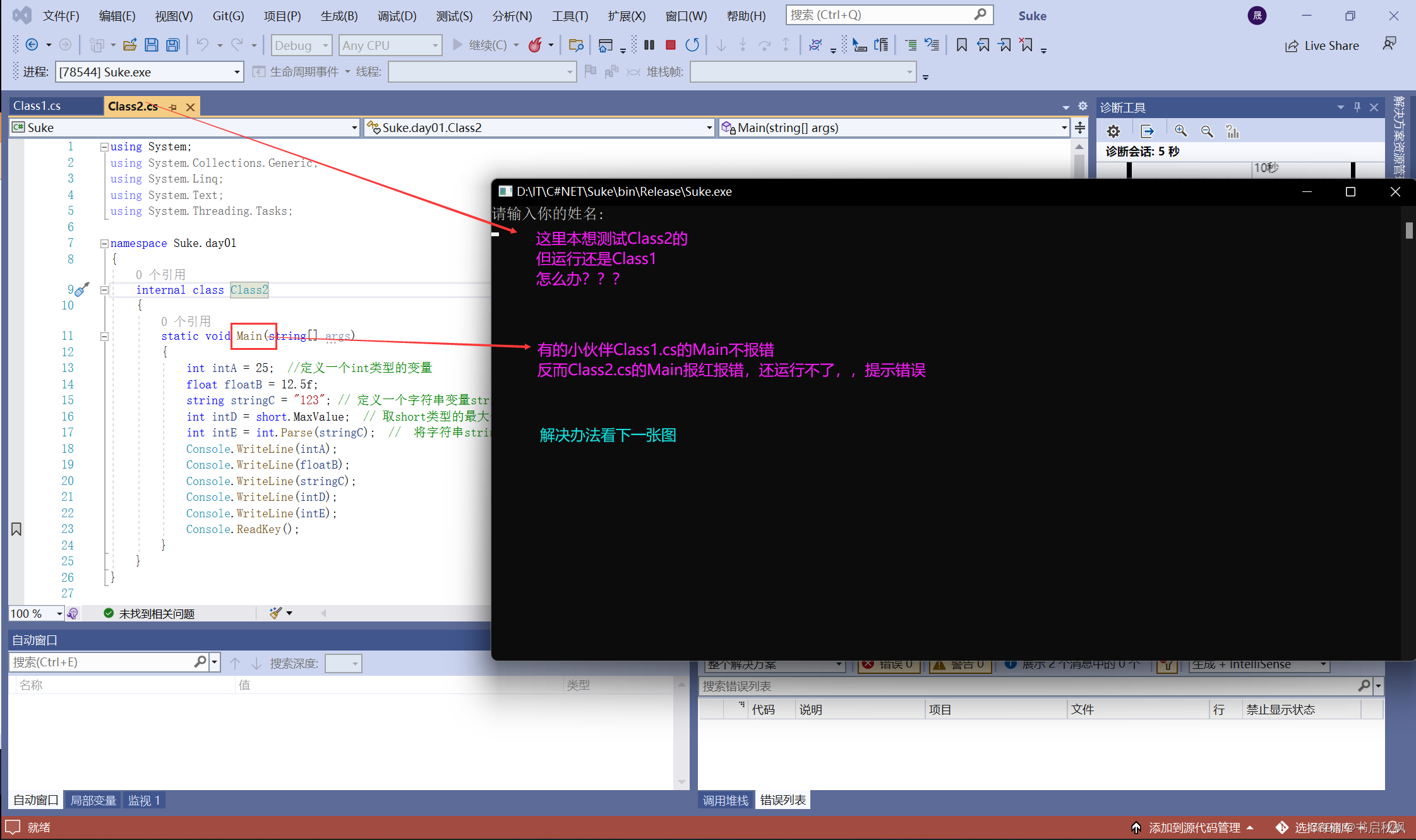Click the decrease indent icon
Viewport: 1416px width, 840px height.
911,45
